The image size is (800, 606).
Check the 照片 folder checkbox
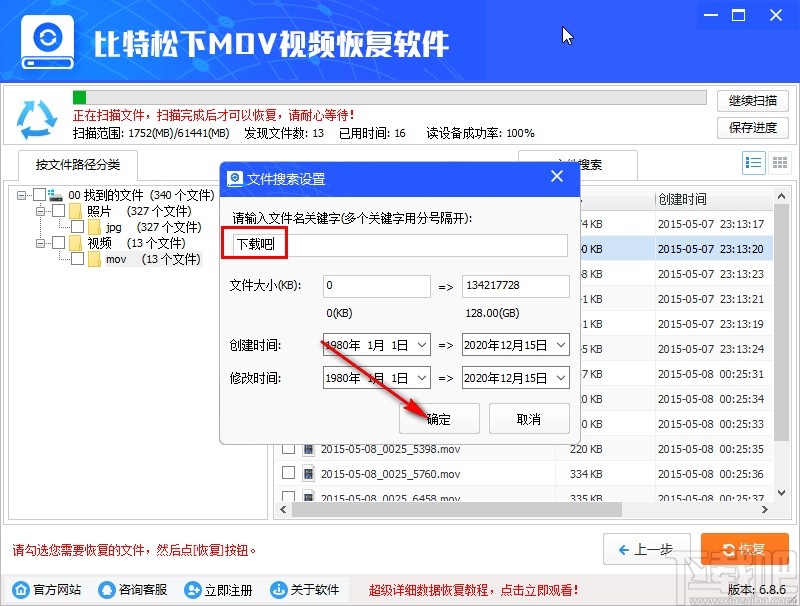coord(59,210)
